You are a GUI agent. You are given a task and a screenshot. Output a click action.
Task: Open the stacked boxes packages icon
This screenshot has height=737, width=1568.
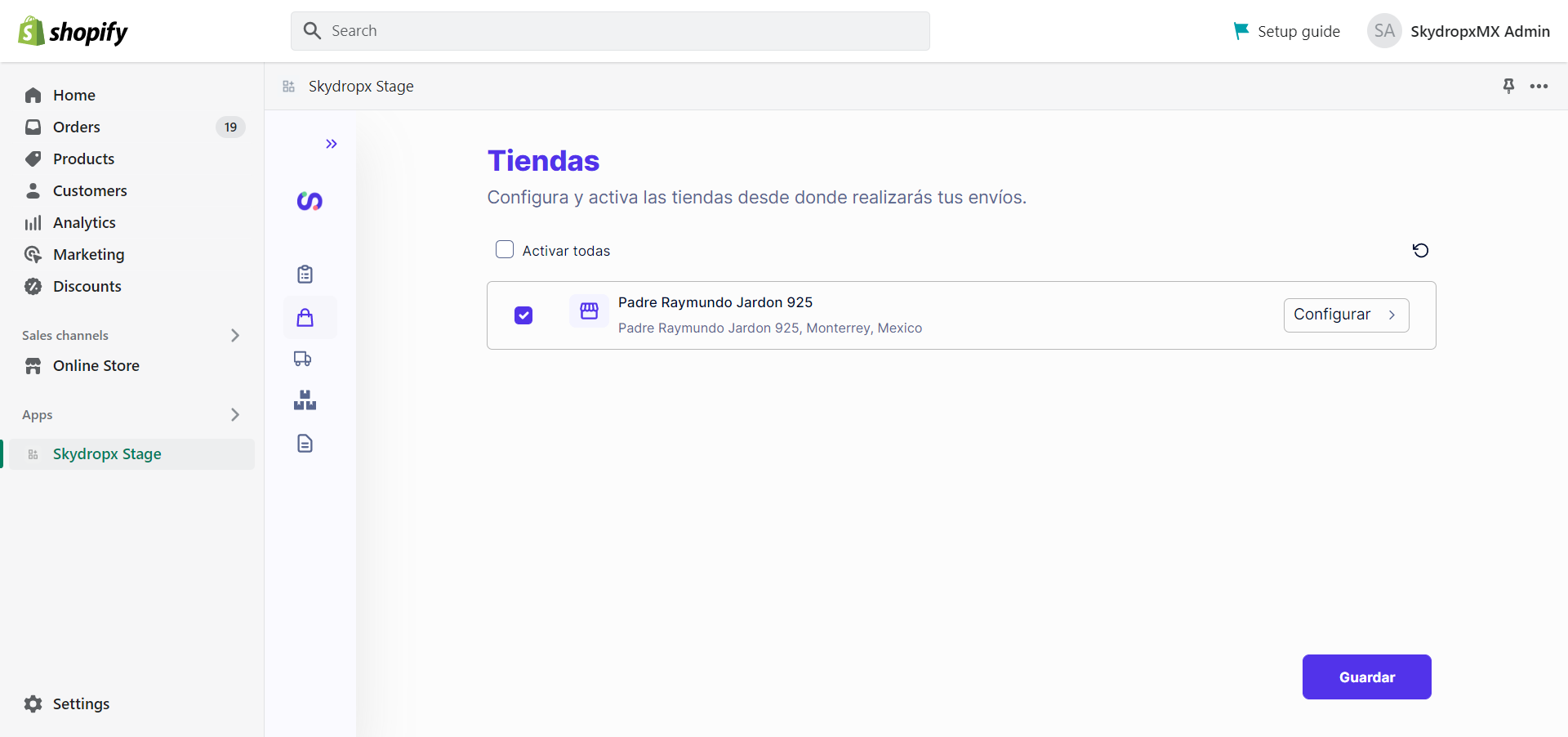point(305,400)
